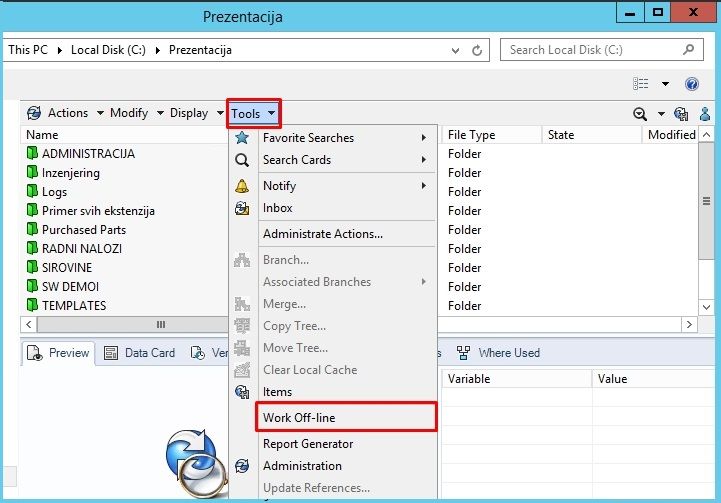The height and width of the screenshot is (503, 721).
Task: Click the Administration icon in the menu
Action: click(241, 466)
